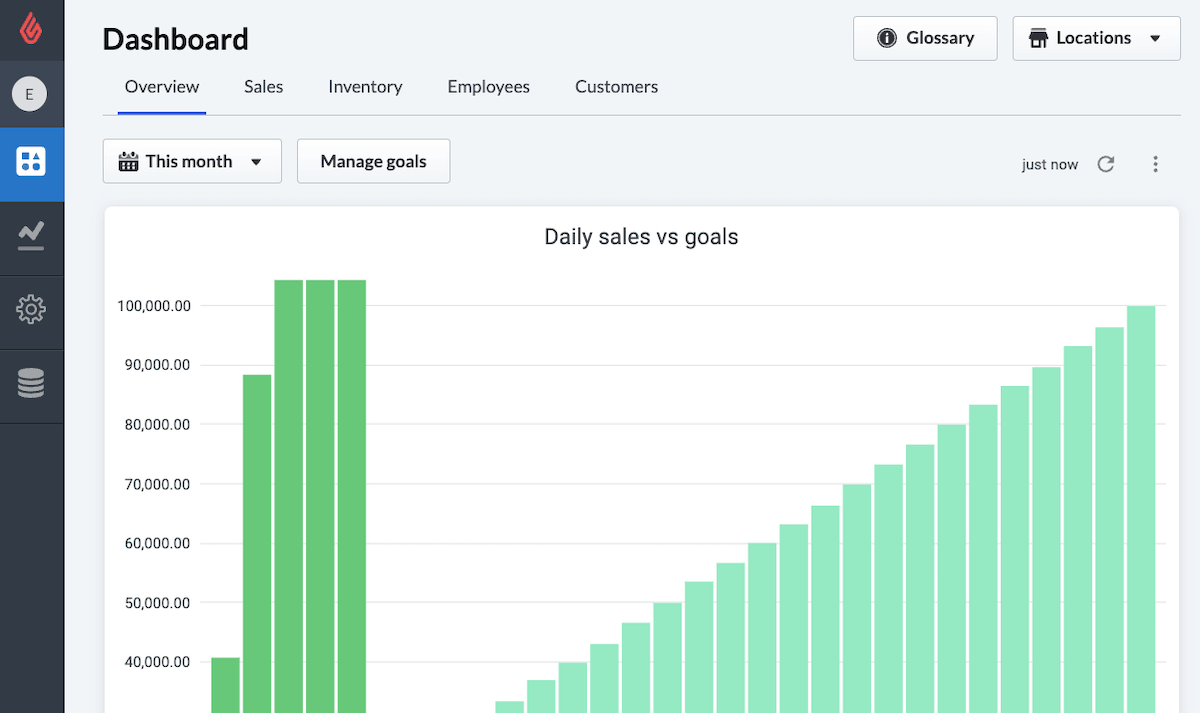The width and height of the screenshot is (1200, 713).
Task: Open the Glossary button
Action: [925, 38]
